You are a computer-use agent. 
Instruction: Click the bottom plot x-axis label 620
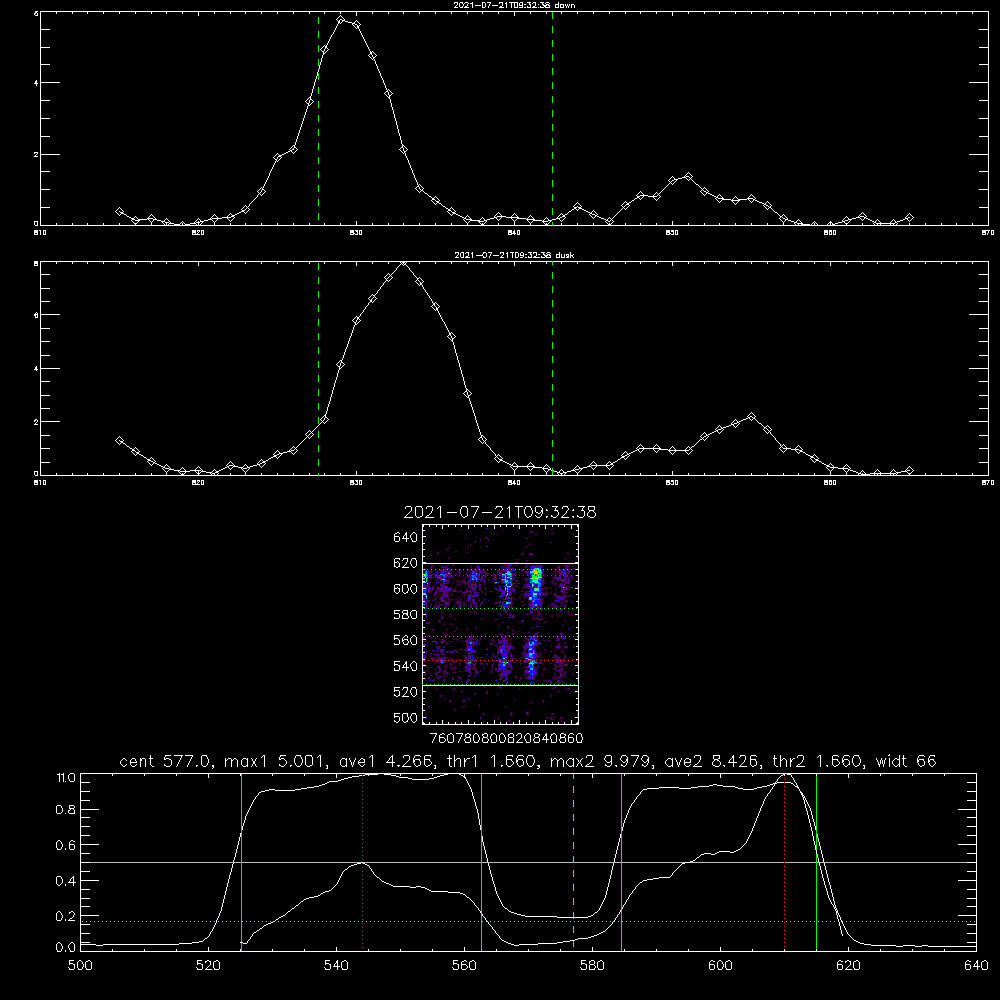[848, 966]
